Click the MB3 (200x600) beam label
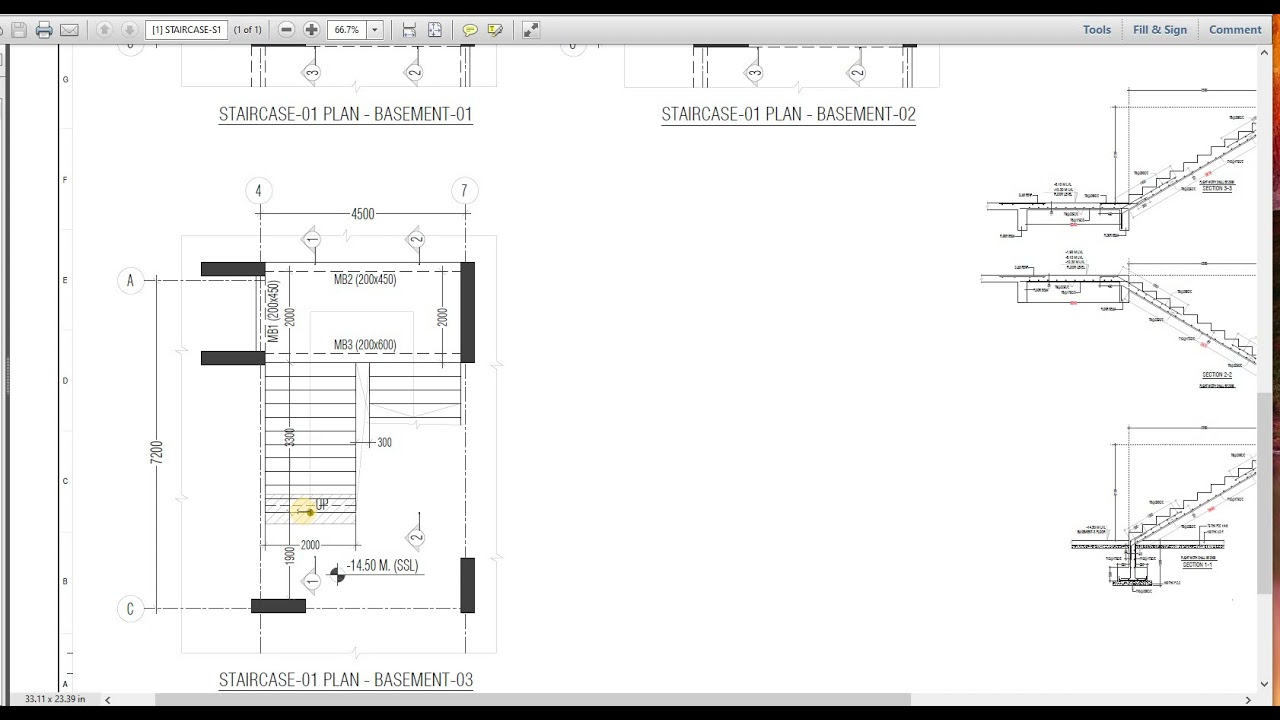1280x720 pixels. pos(365,345)
